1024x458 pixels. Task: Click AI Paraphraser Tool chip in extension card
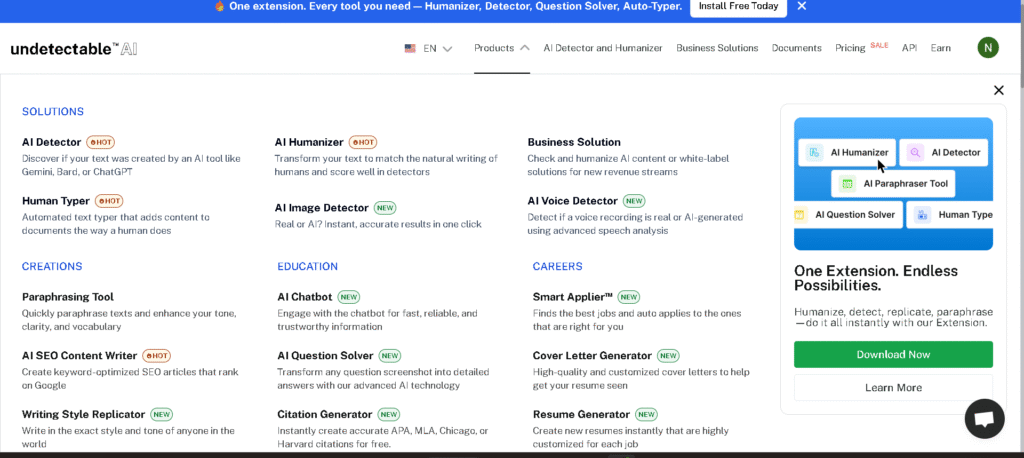pos(893,184)
